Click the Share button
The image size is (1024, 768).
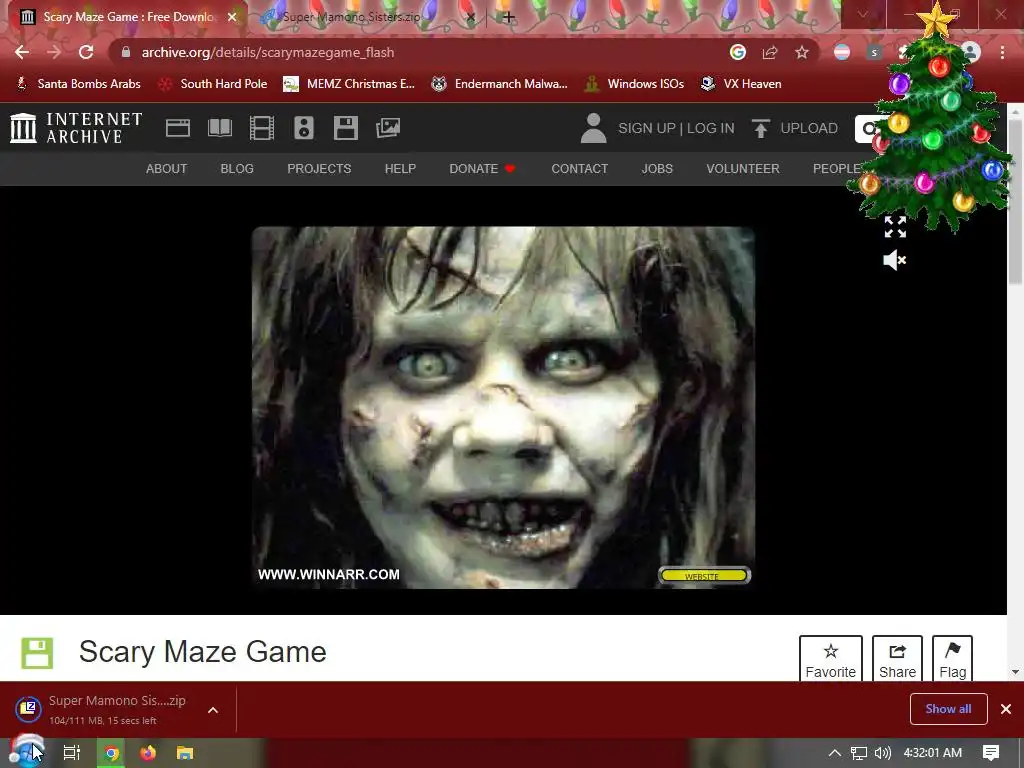click(897, 658)
